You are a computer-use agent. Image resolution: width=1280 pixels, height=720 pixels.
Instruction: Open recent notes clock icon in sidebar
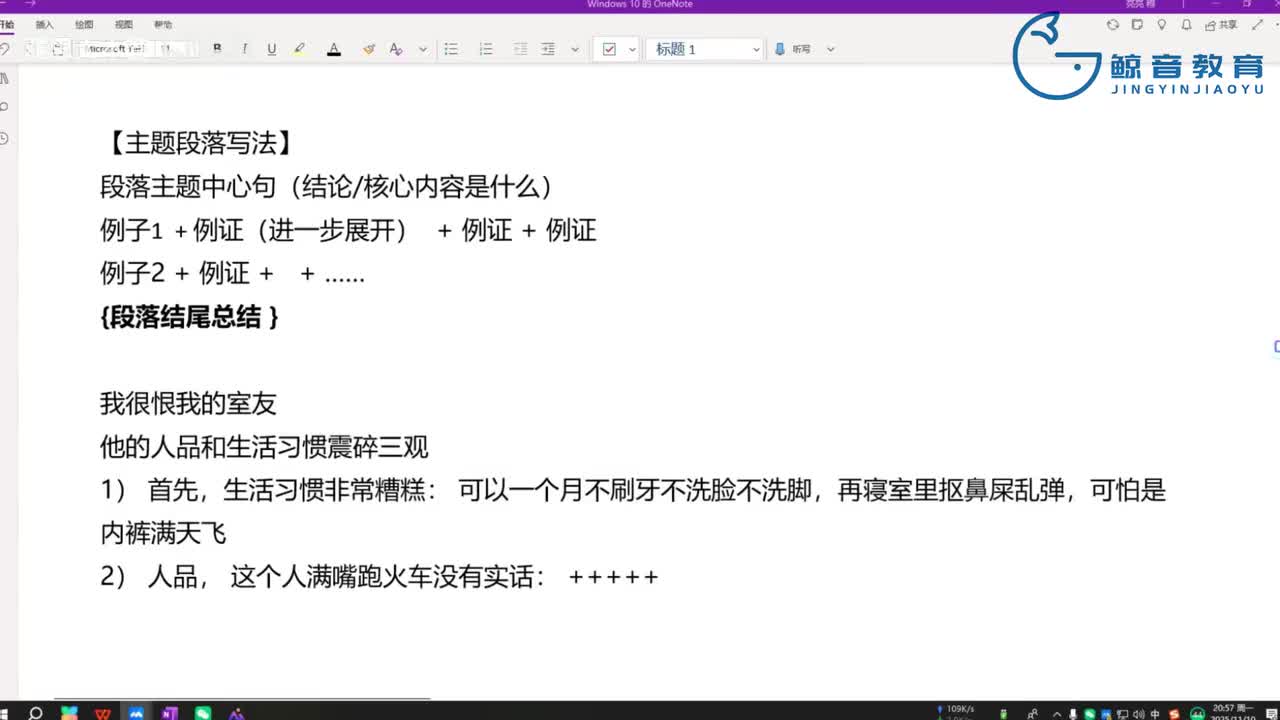point(5,138)
